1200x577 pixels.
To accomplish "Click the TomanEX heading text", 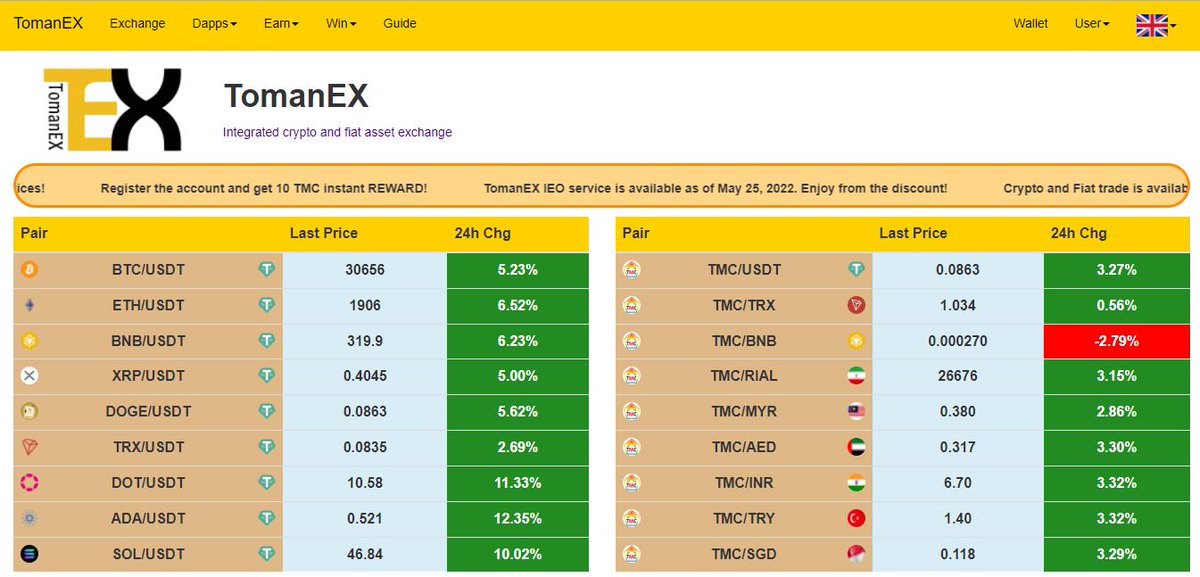I will [x=296, y=96].
